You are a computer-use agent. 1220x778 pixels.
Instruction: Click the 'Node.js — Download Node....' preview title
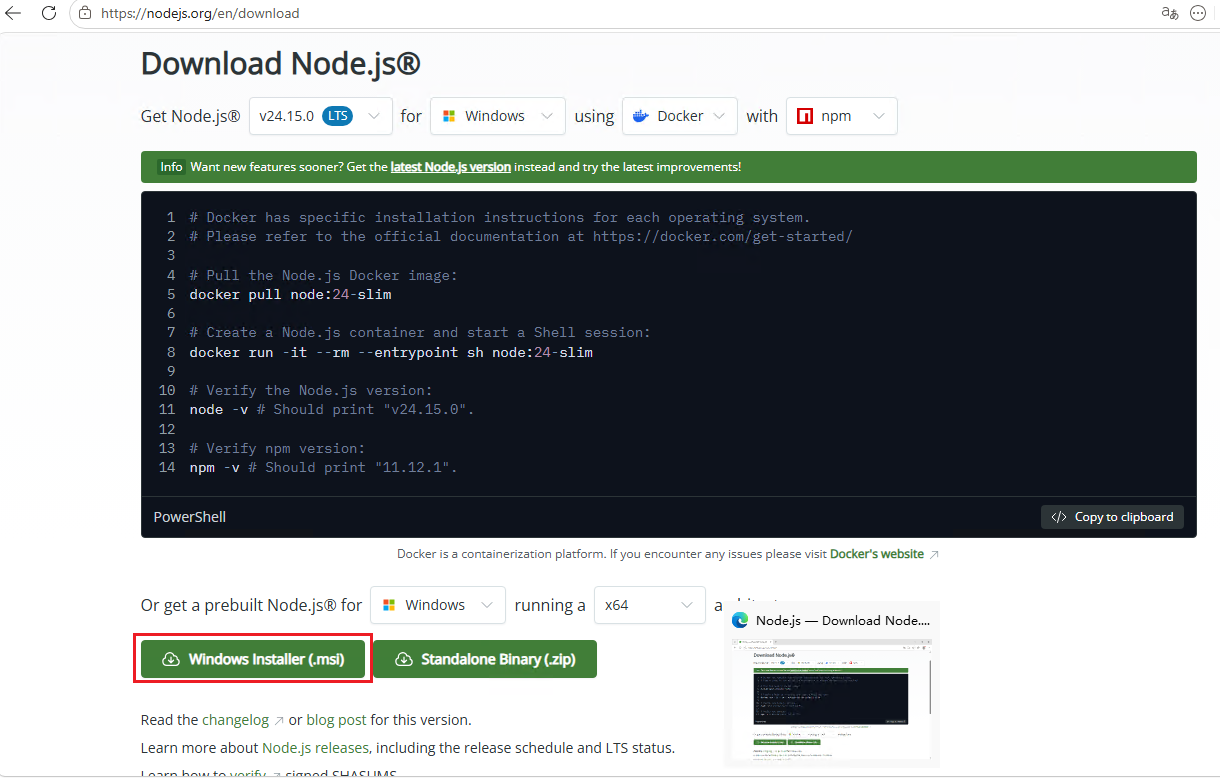click(843, 620)
